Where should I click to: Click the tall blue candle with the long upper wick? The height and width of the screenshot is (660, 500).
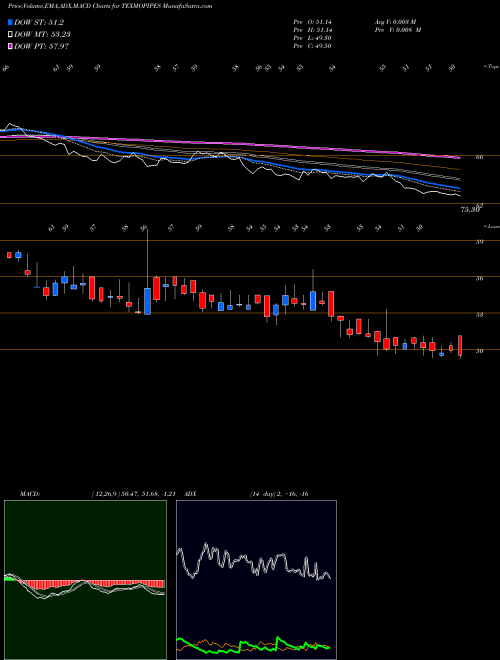147,301
